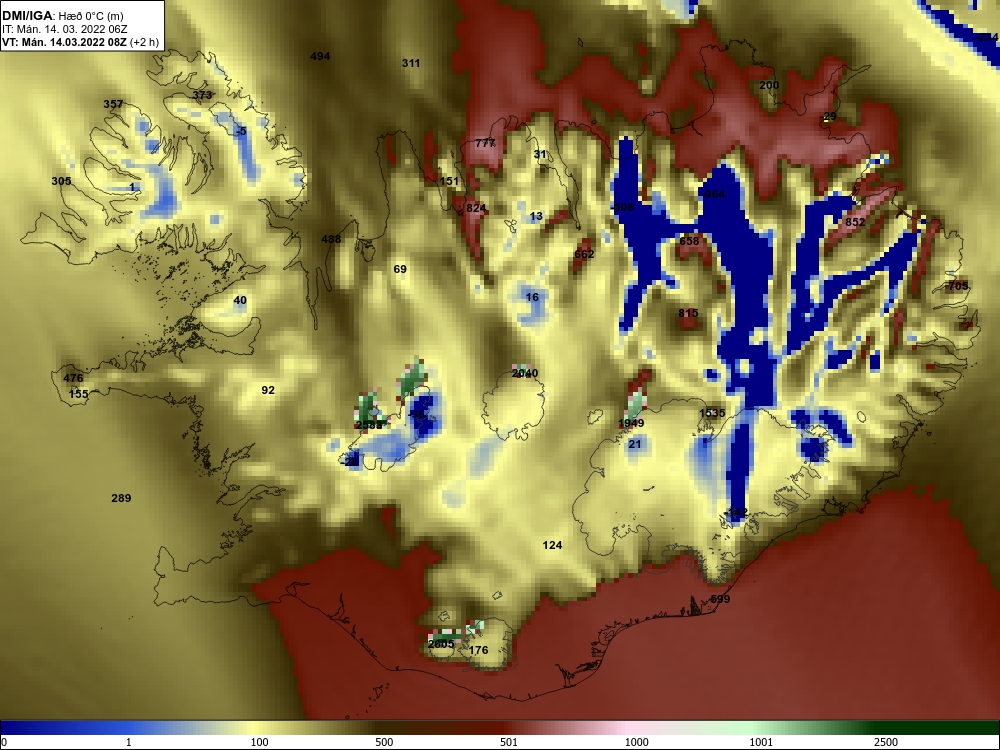Click the 100 label on the color scale
This screenshot has width=1000, height=750.
point(260,742)
